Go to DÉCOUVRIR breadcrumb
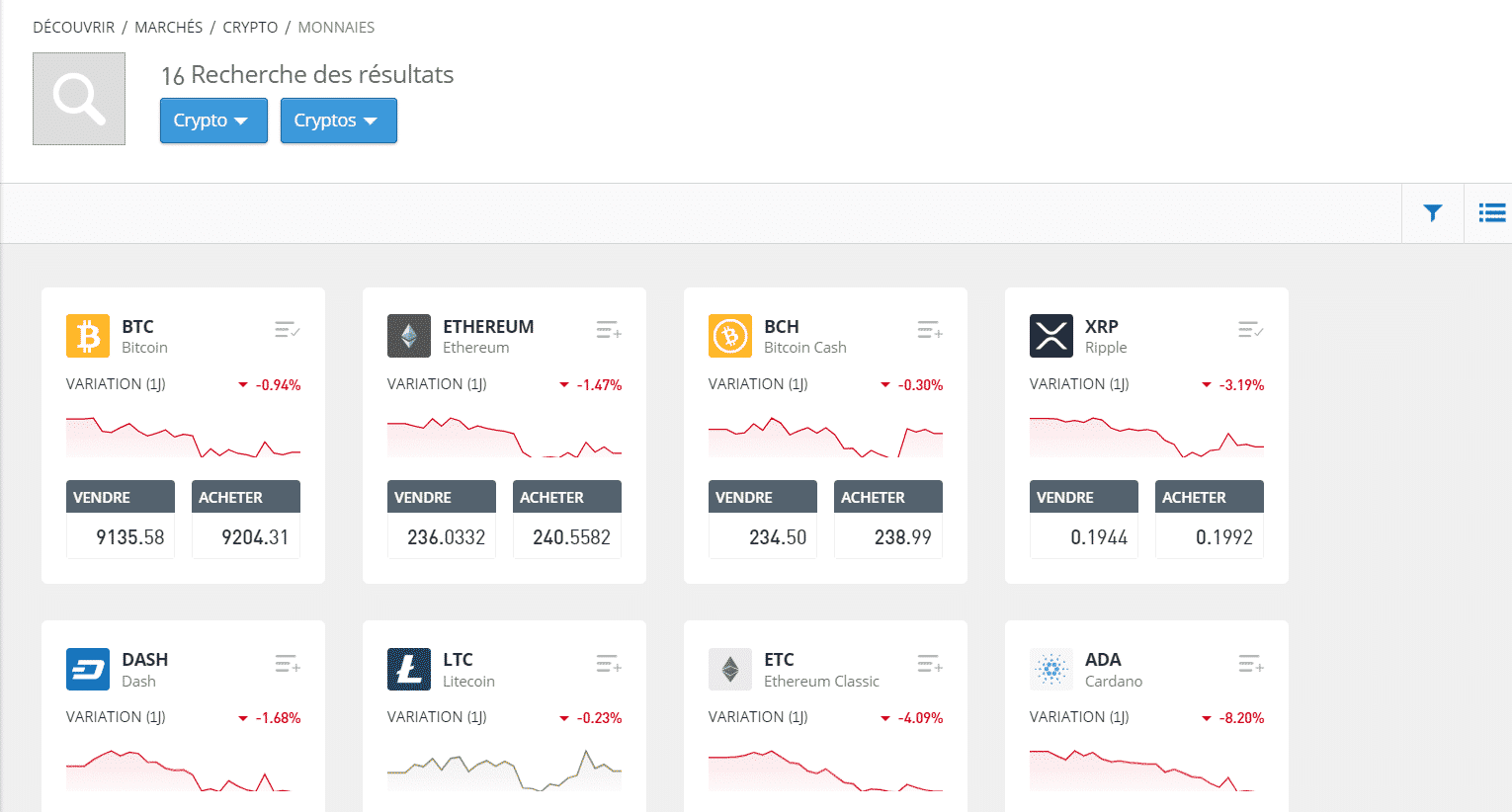 (74, 28)
